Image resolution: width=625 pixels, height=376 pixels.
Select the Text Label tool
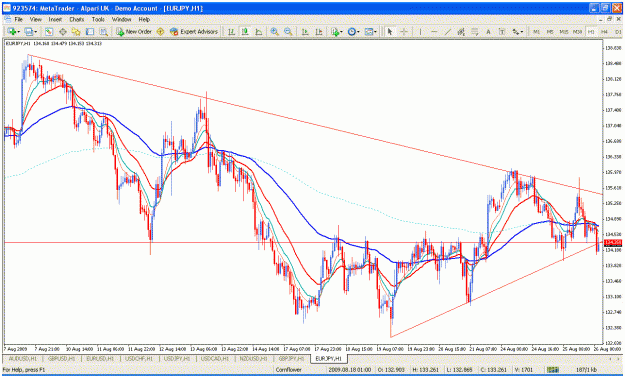point(502,31)
